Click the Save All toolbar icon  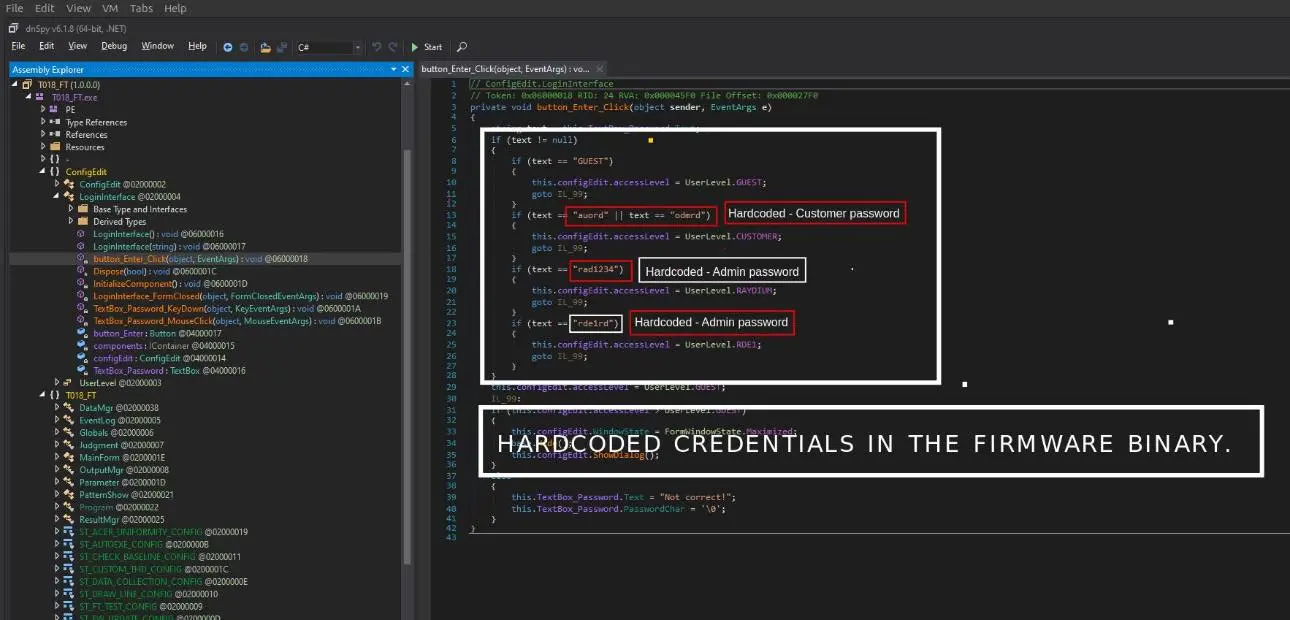pyautogui.click(x=282, y=47)
